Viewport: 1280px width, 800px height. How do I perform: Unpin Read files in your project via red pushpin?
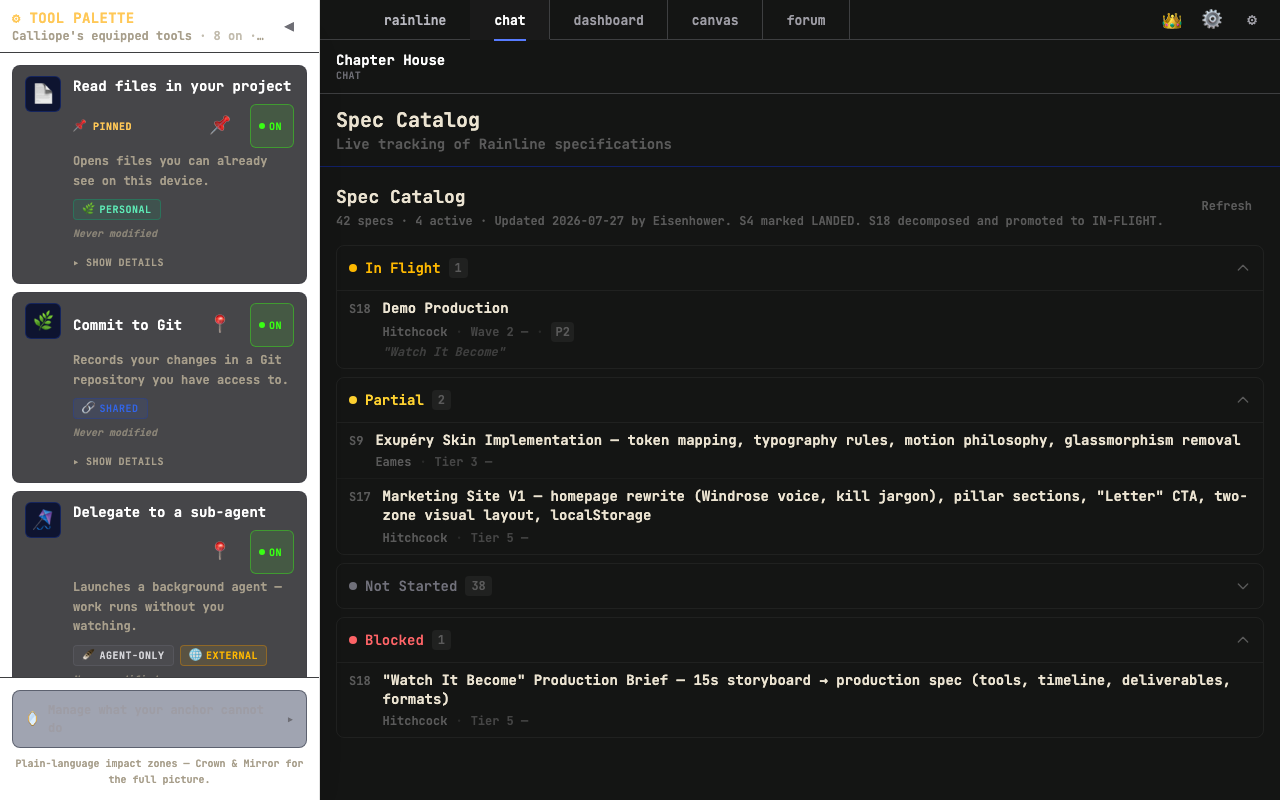[x=220, y=125]
